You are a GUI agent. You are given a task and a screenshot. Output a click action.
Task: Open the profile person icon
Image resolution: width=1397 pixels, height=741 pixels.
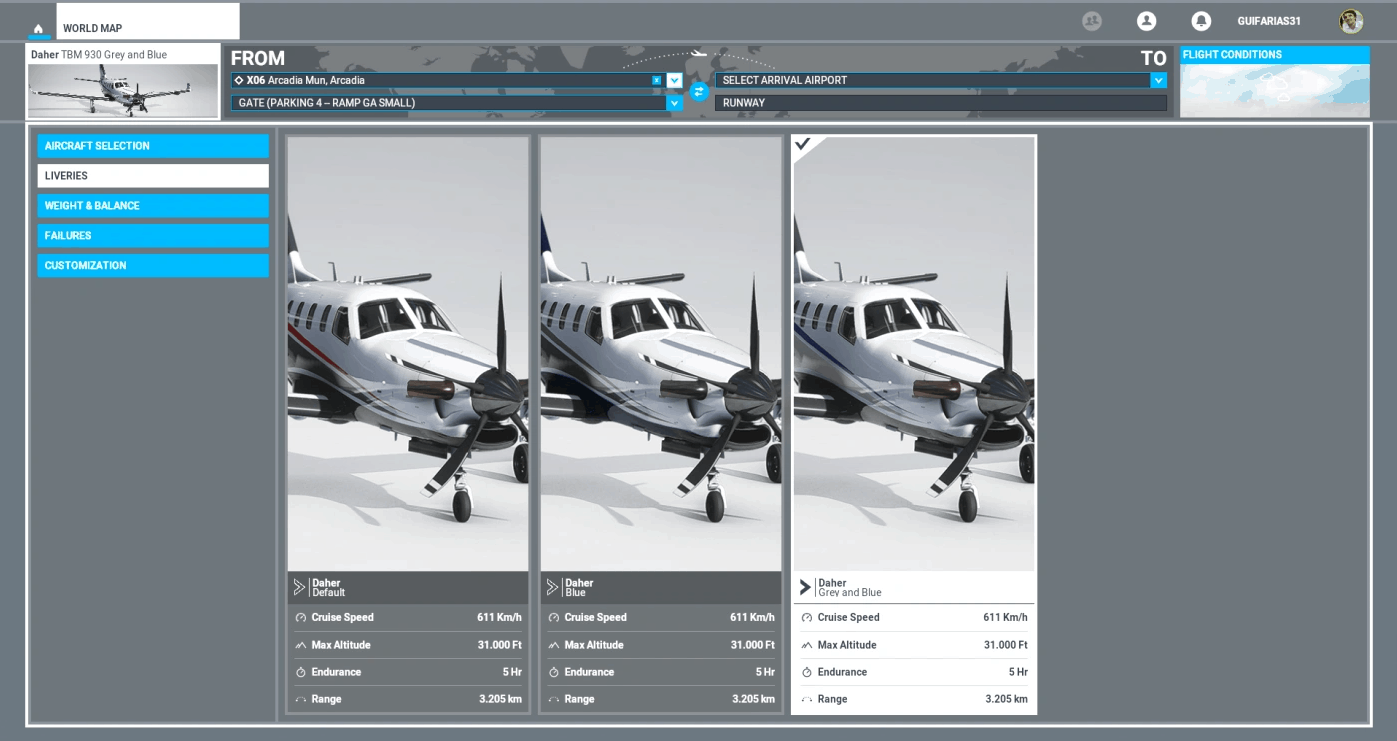[1146, 21]
